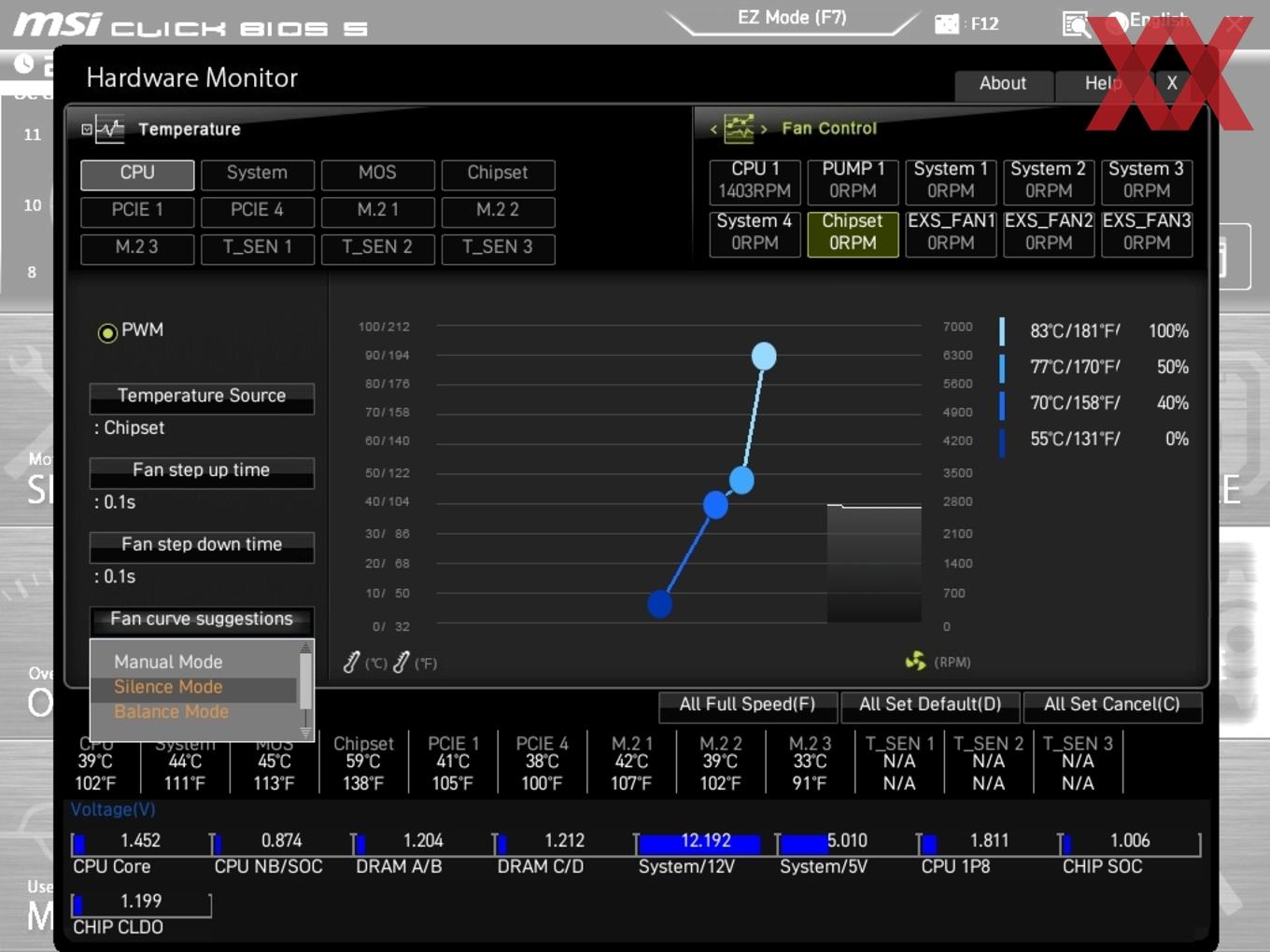Click the All Set Default(D) button

(x=930, y=706)
